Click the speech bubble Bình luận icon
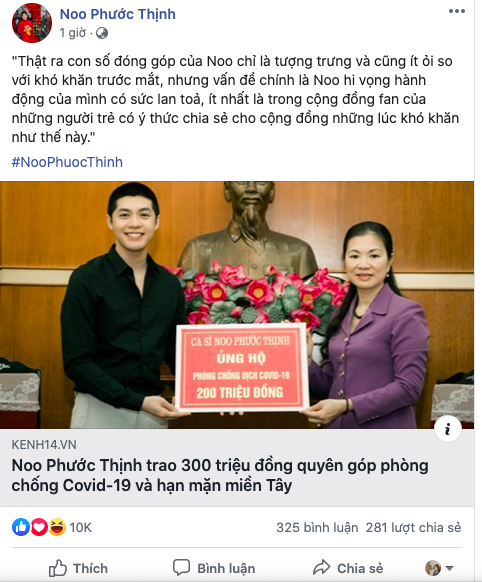Image resolution: width=482 pixels, height=582 pixels. tap(181, 567)
